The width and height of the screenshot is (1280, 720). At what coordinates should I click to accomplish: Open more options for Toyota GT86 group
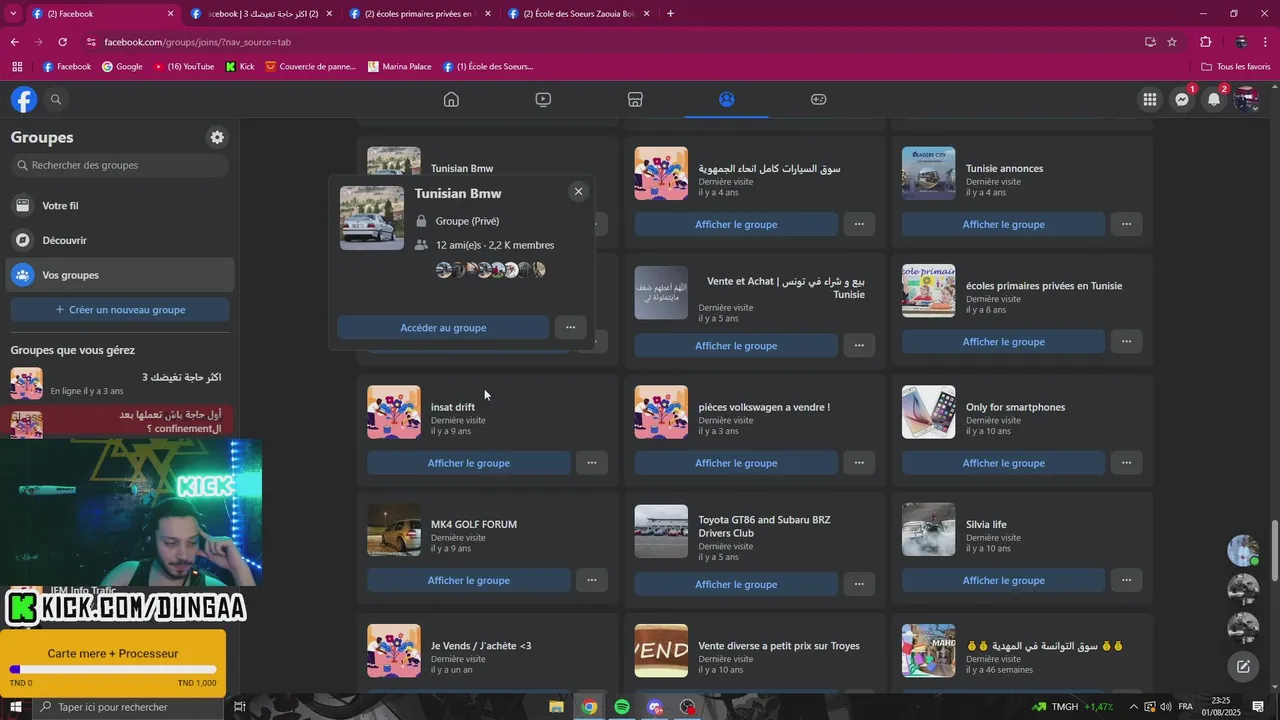point(859,584)
